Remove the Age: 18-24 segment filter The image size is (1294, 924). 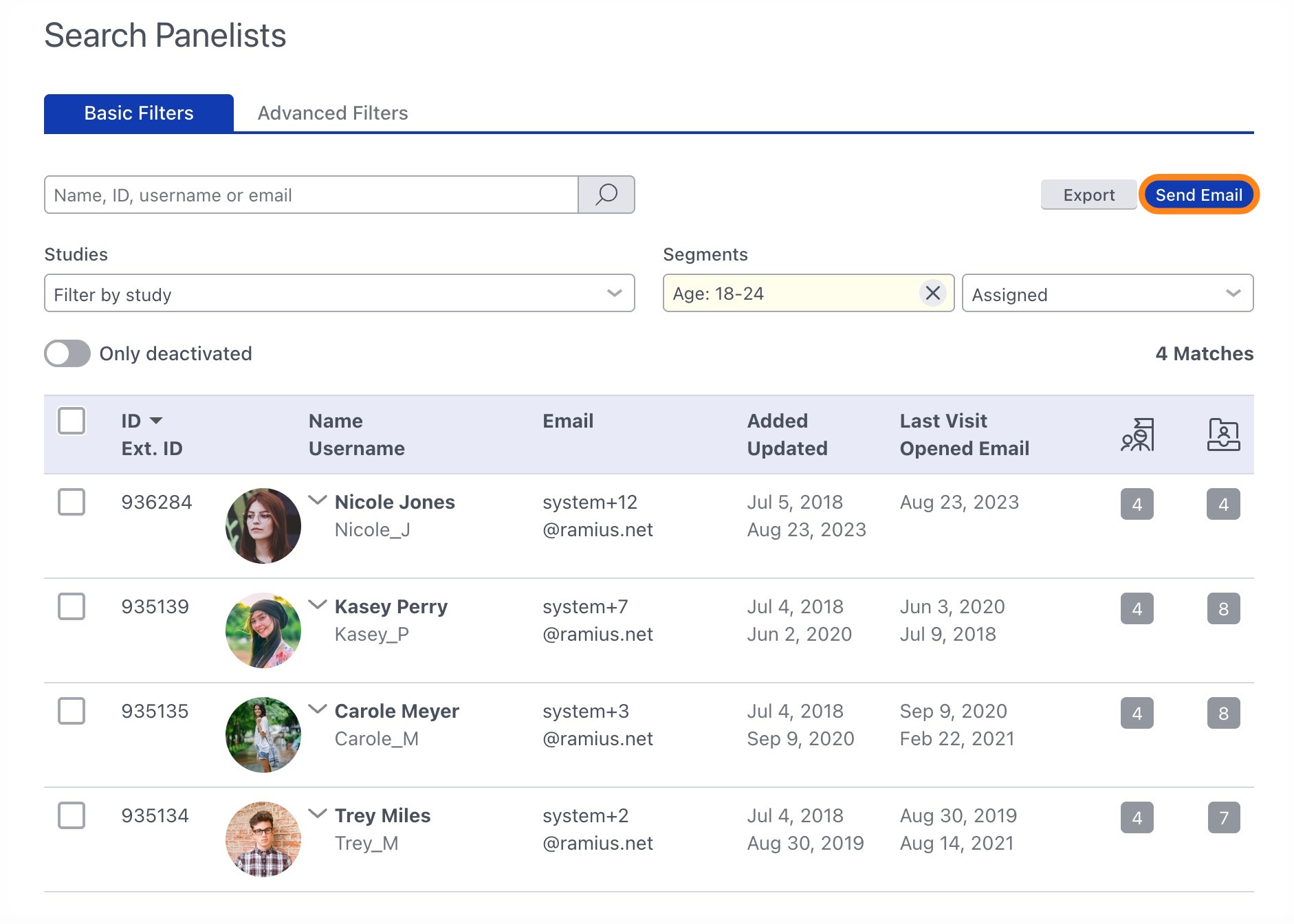932,294
